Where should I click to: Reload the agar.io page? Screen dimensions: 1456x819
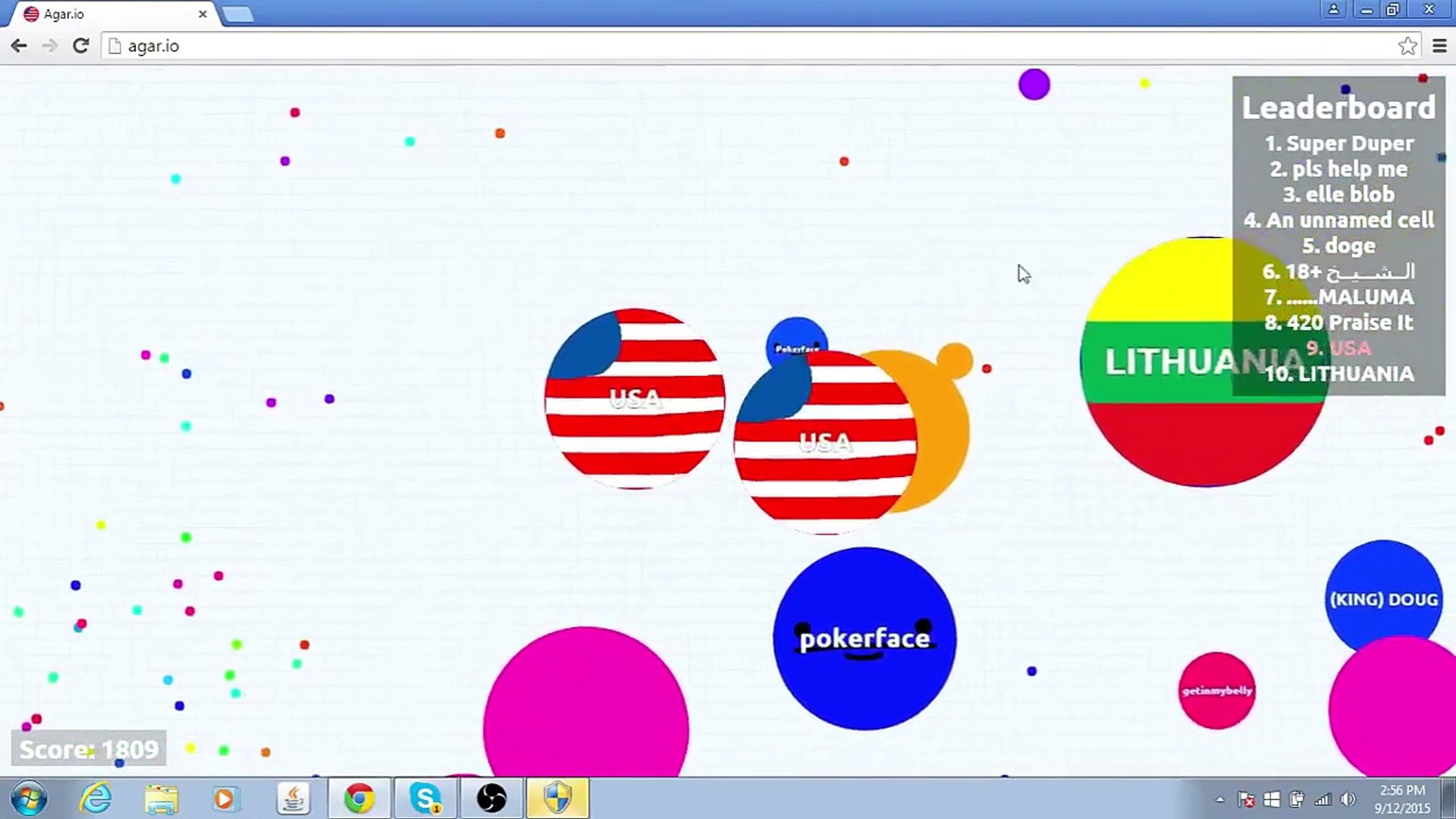point(81,46)
